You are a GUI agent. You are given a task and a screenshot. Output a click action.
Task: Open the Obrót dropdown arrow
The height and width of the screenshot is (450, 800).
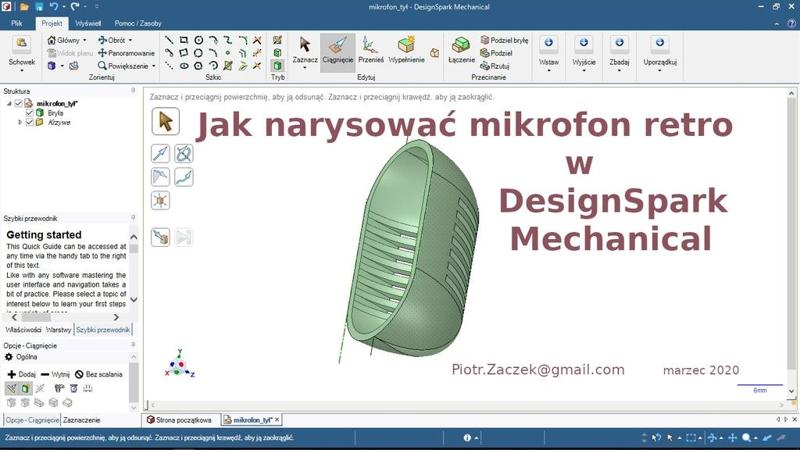[130, 40]
